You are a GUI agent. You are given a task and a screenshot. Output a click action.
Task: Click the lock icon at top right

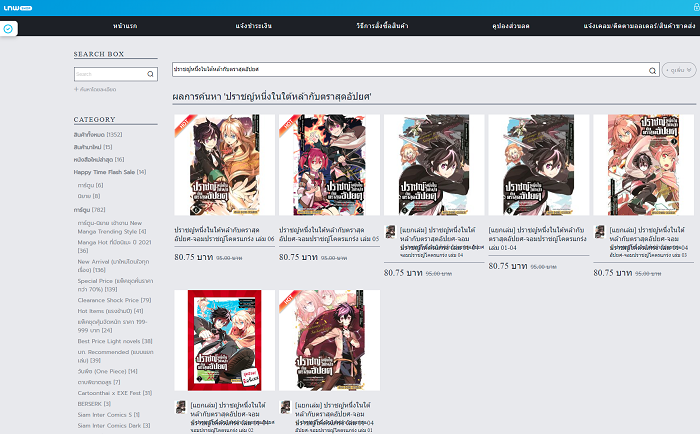coord(696,7)
